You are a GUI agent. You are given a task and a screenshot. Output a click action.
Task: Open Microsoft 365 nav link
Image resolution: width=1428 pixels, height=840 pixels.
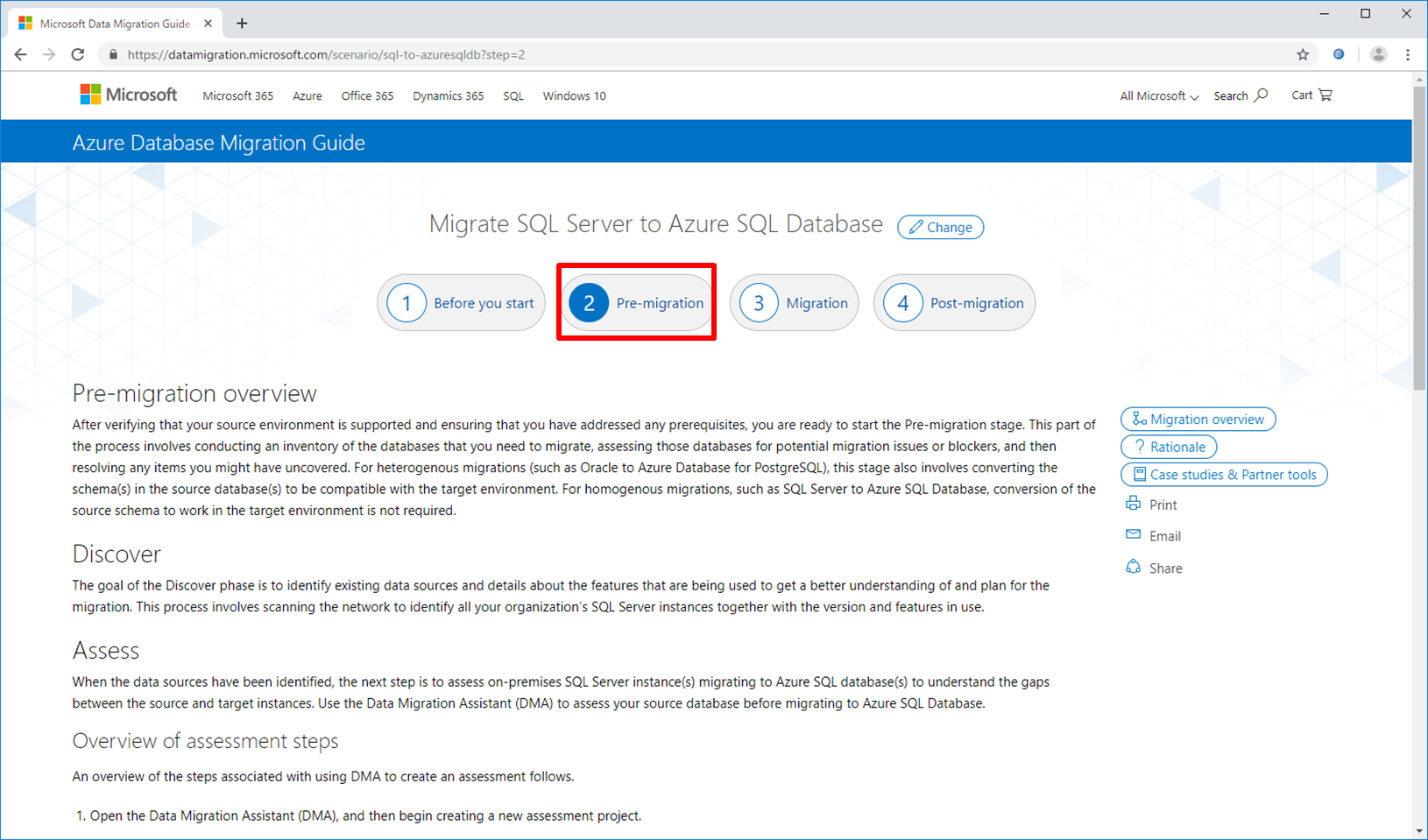pos(238,95)
